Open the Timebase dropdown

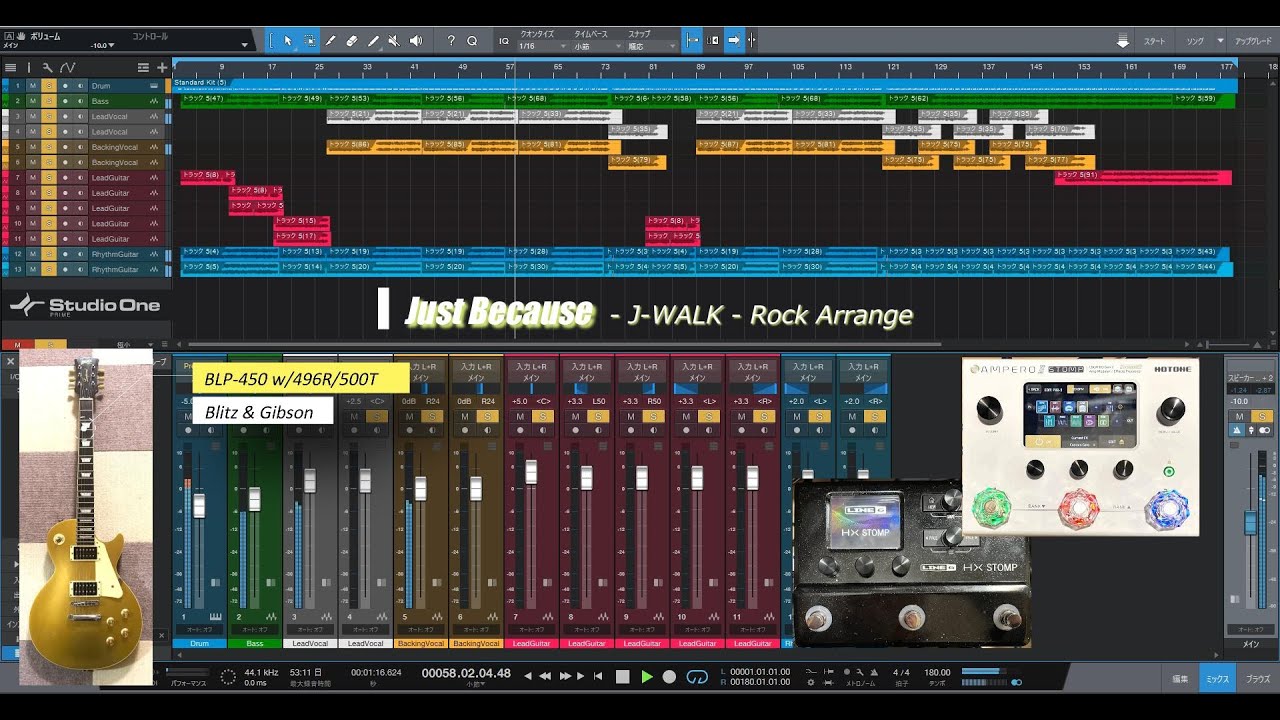(596, 46)
